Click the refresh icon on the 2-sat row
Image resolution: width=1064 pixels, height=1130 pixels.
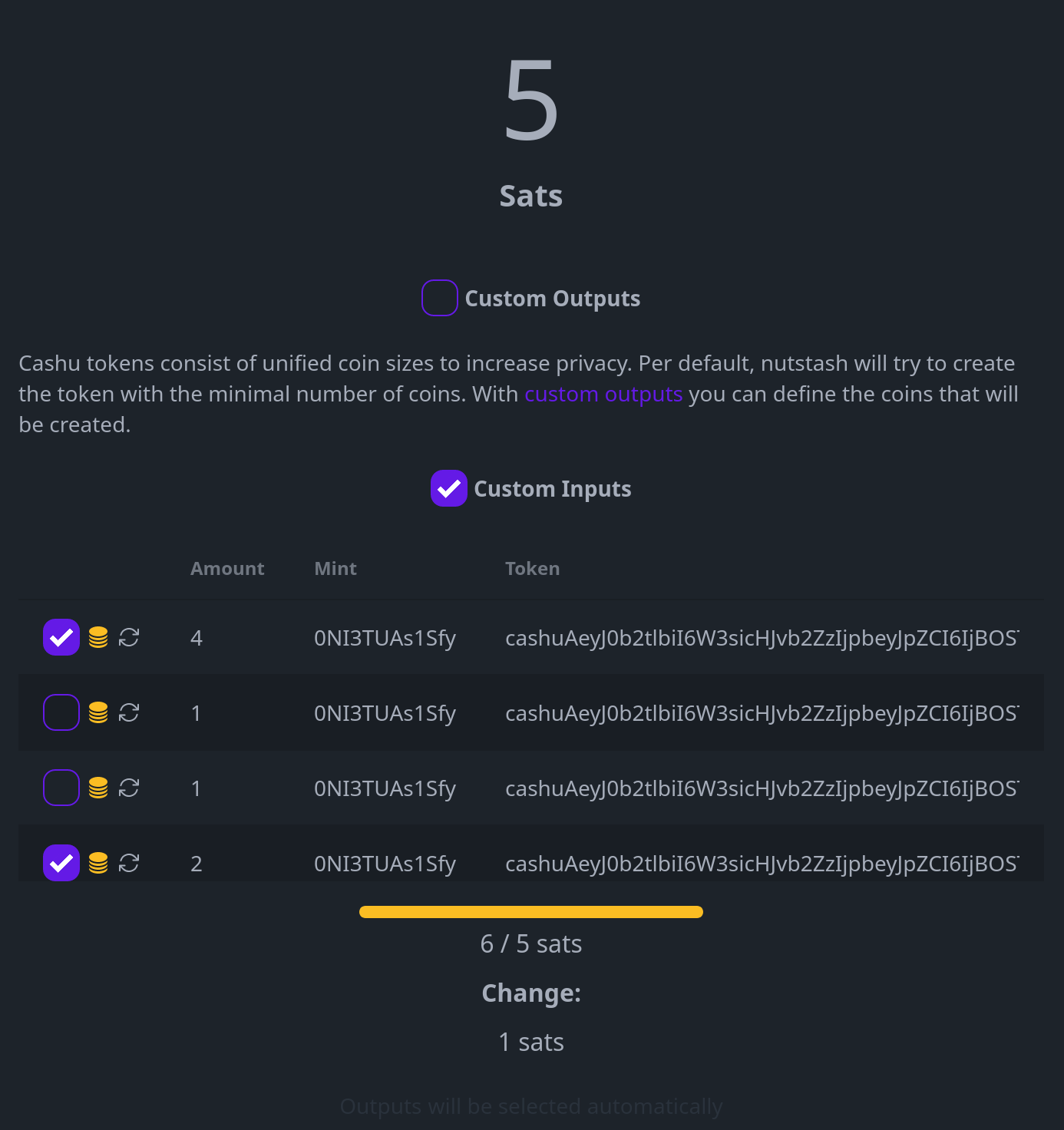(129, 863)
